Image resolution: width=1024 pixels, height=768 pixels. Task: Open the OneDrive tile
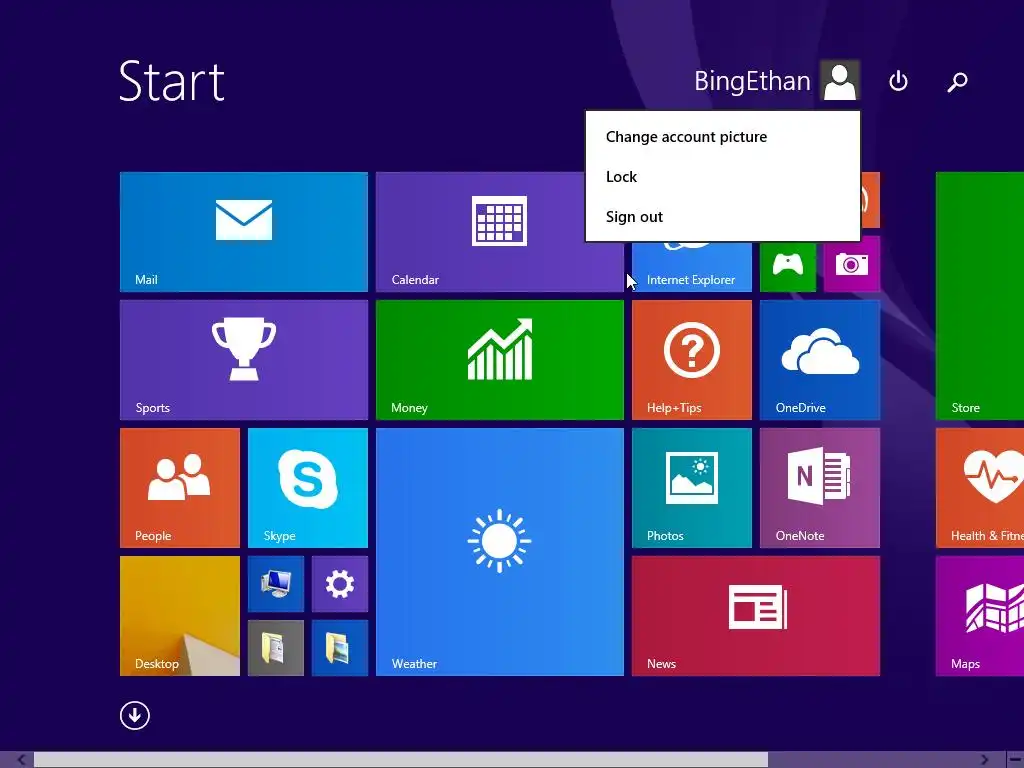[x=820, y=360]
